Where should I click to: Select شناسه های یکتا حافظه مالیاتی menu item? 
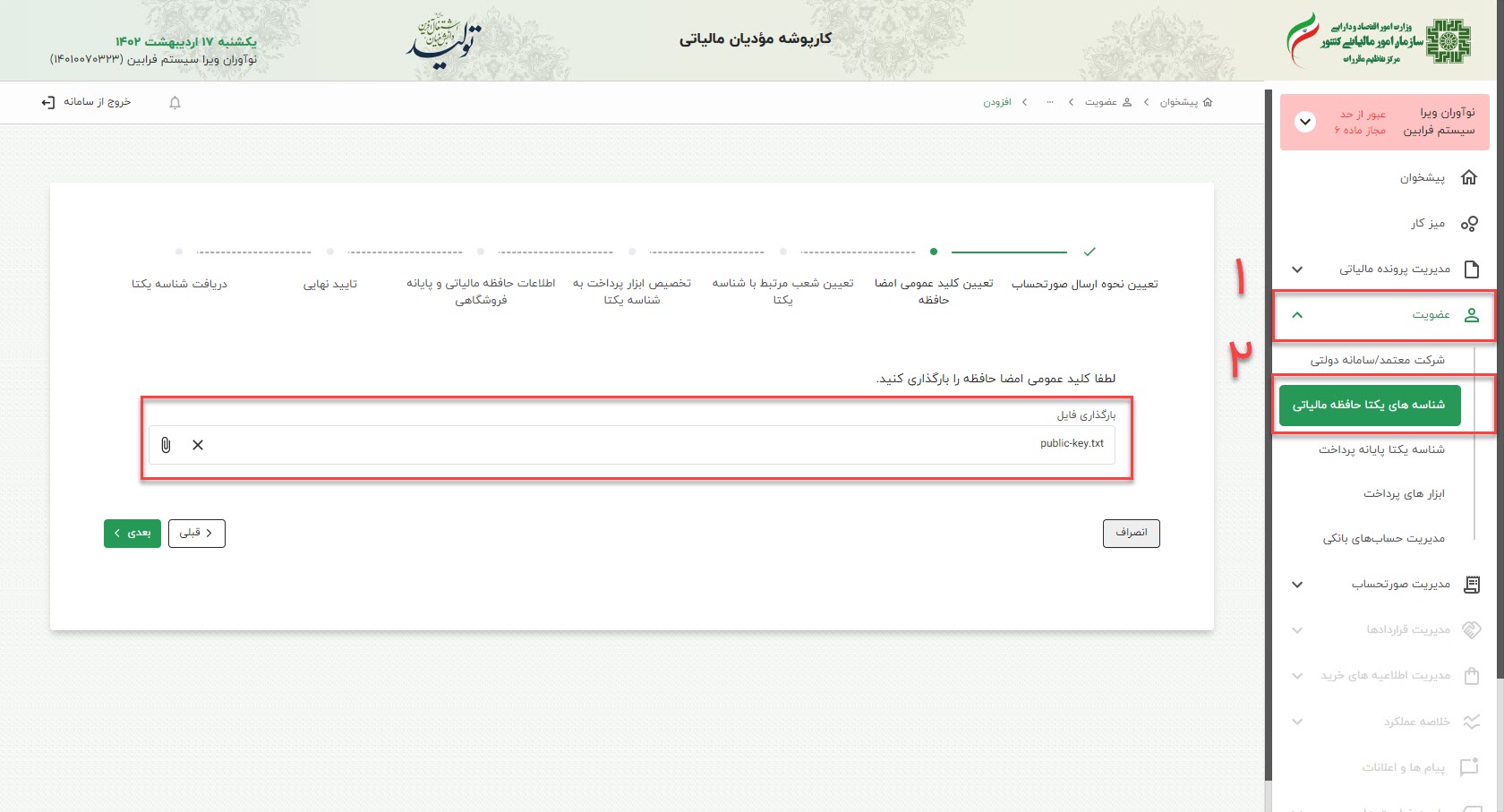click(1369, 406)
